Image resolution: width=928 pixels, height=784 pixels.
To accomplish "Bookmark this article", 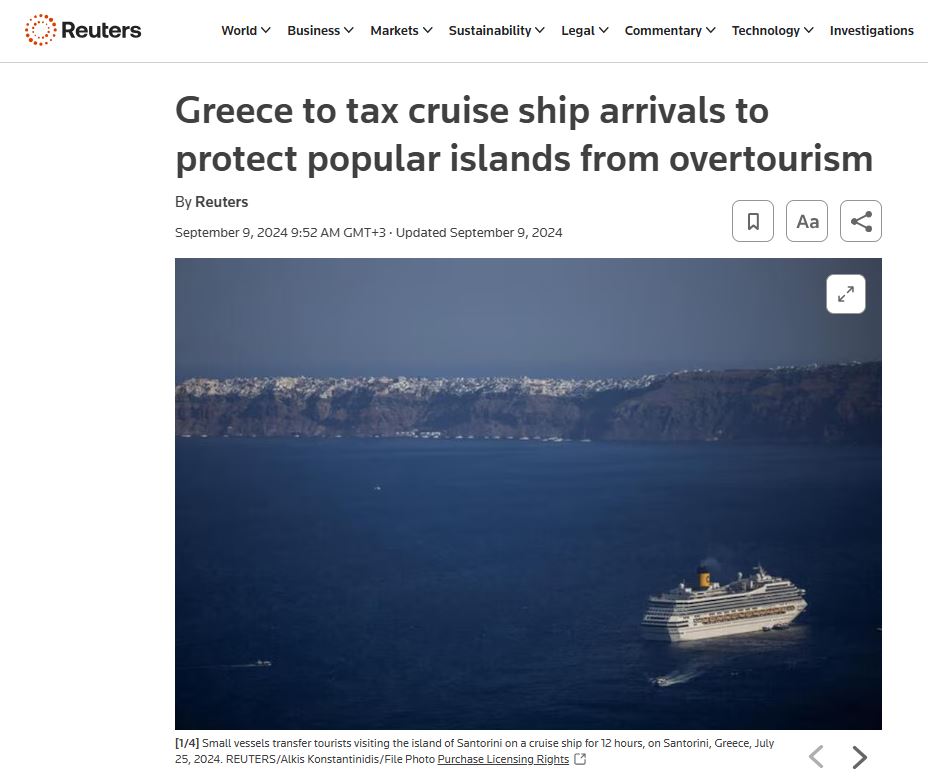I will (x=753, y=221).
